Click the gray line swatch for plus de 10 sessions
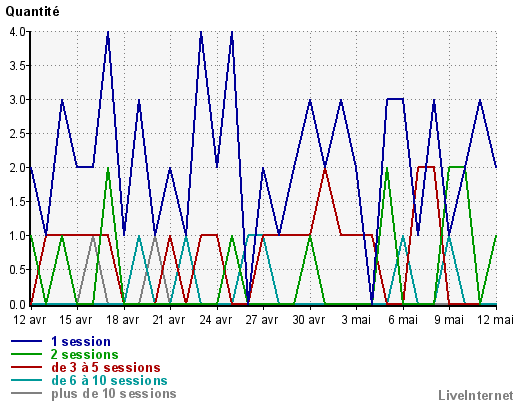The image size is (520, 405). pos(27,393)
